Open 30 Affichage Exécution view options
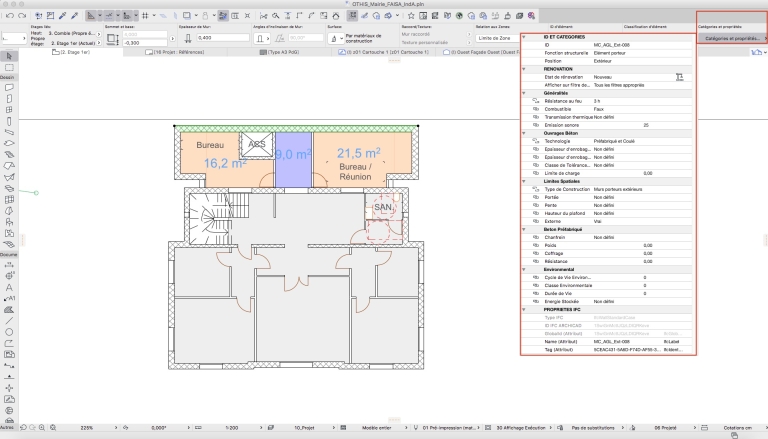The height and width of the screenshot is (439, 768). click(520, 428)
